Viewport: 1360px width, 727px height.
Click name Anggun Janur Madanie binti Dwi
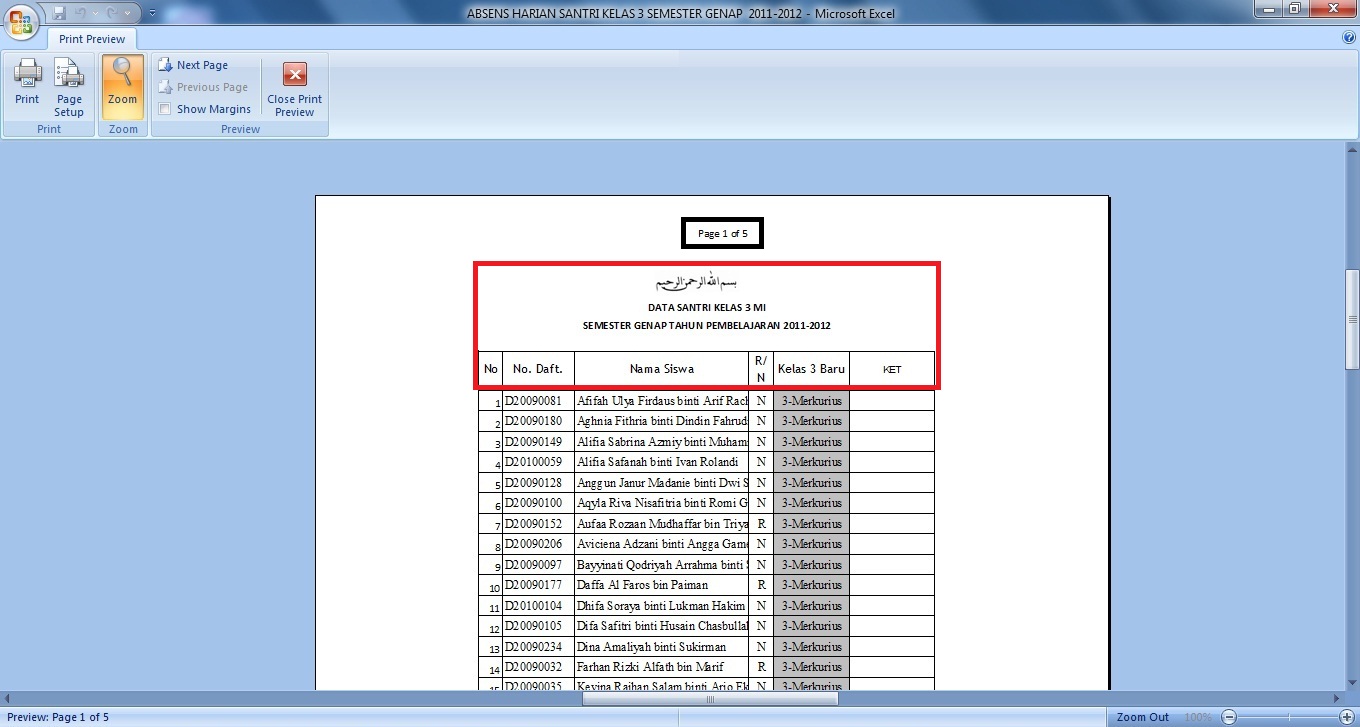pyautogui.click(x=662, y=483)
